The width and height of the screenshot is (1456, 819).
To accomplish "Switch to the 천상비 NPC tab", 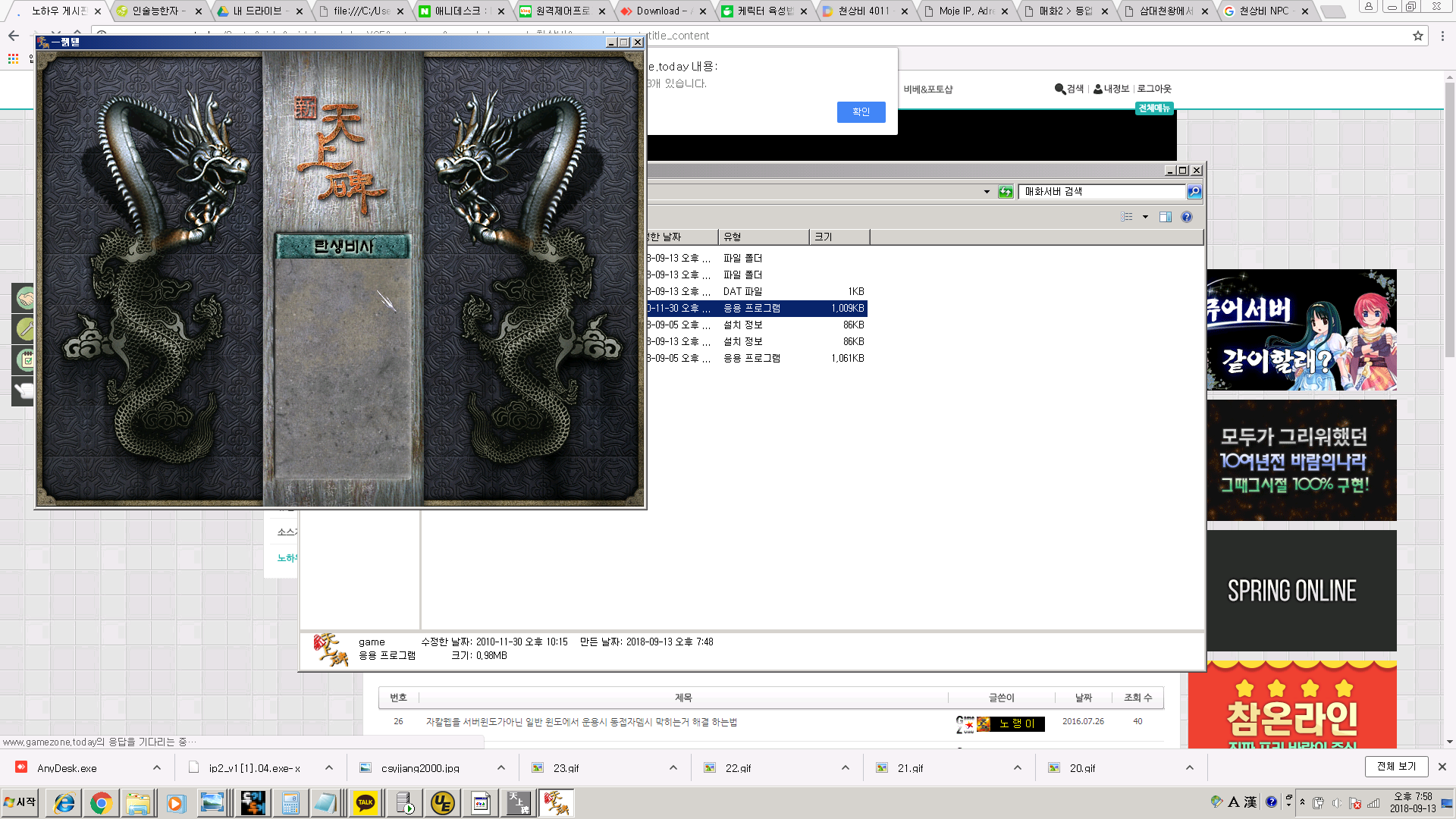I will (1263, 11).
